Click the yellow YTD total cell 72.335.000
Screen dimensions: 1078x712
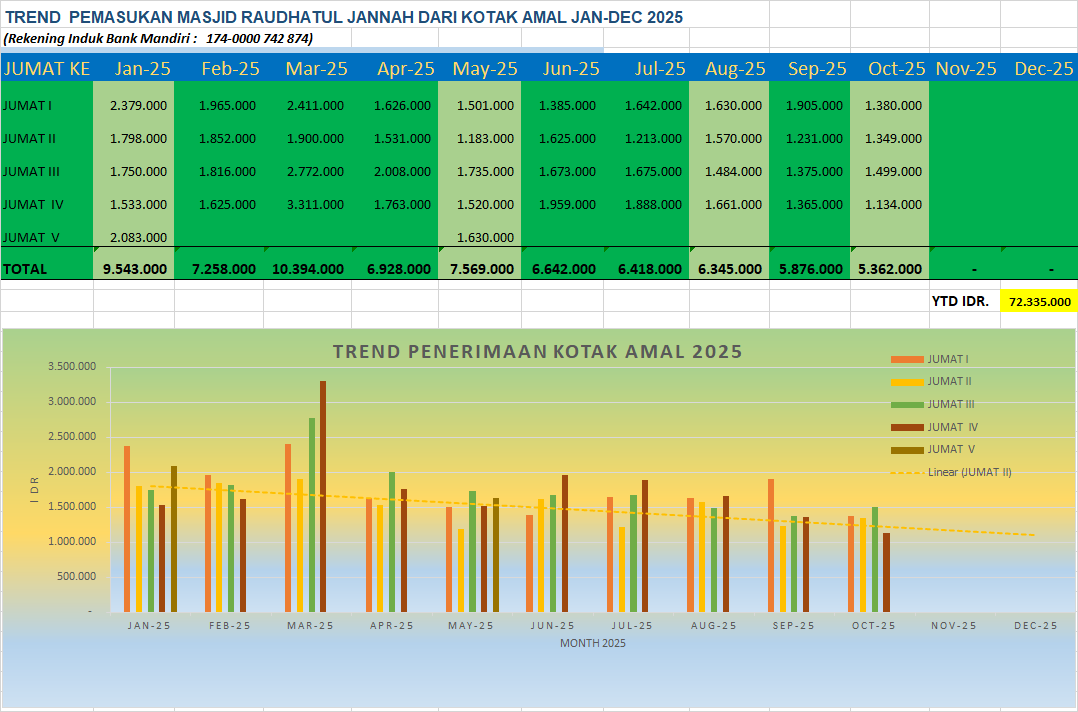pos(1039,301)
